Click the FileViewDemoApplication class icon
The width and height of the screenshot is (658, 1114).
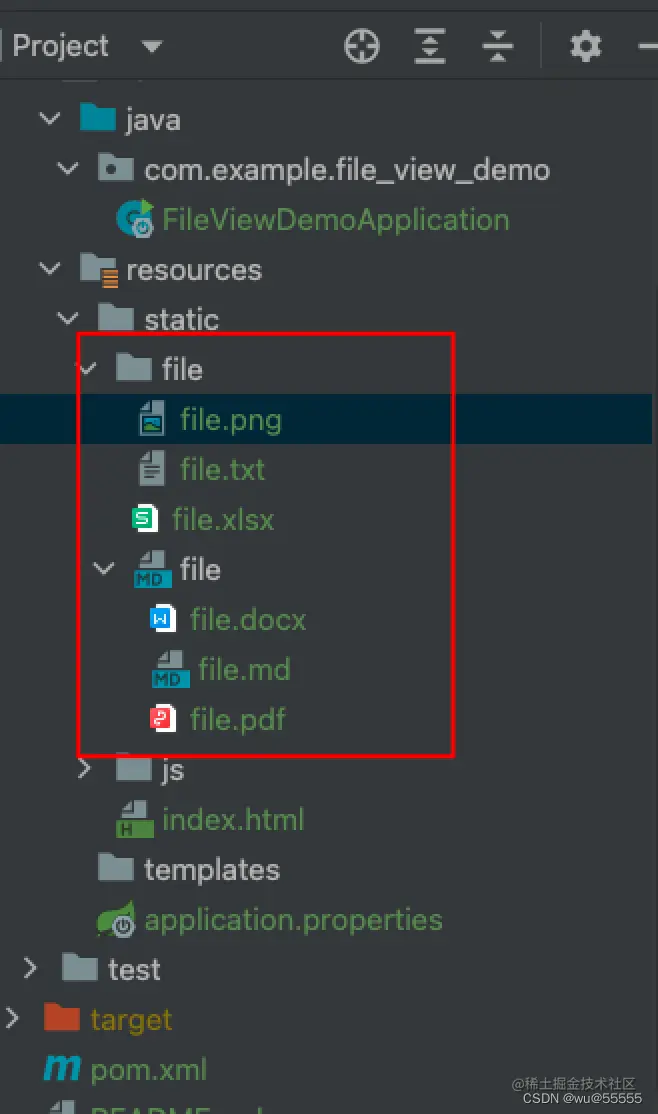[x=135, y=218]
